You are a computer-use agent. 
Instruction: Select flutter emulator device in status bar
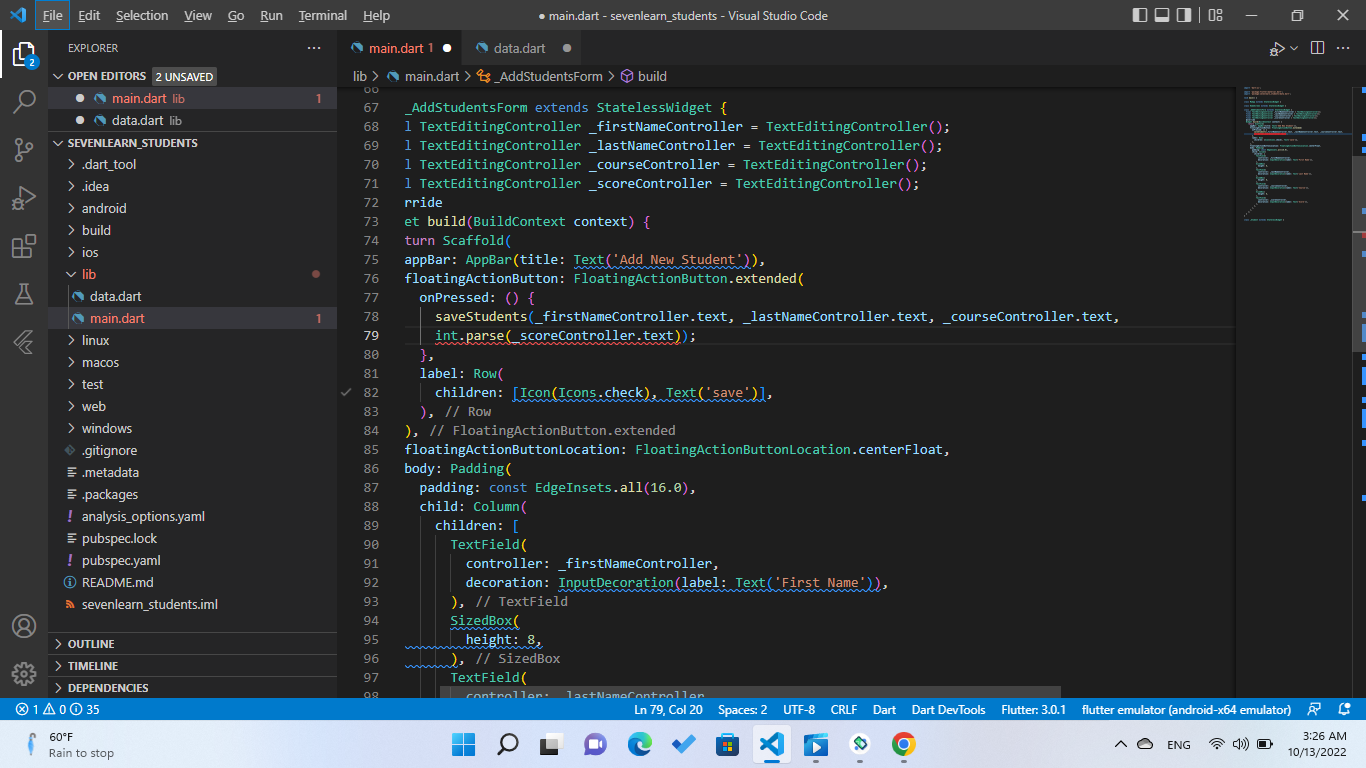(x=1186, y=709)
